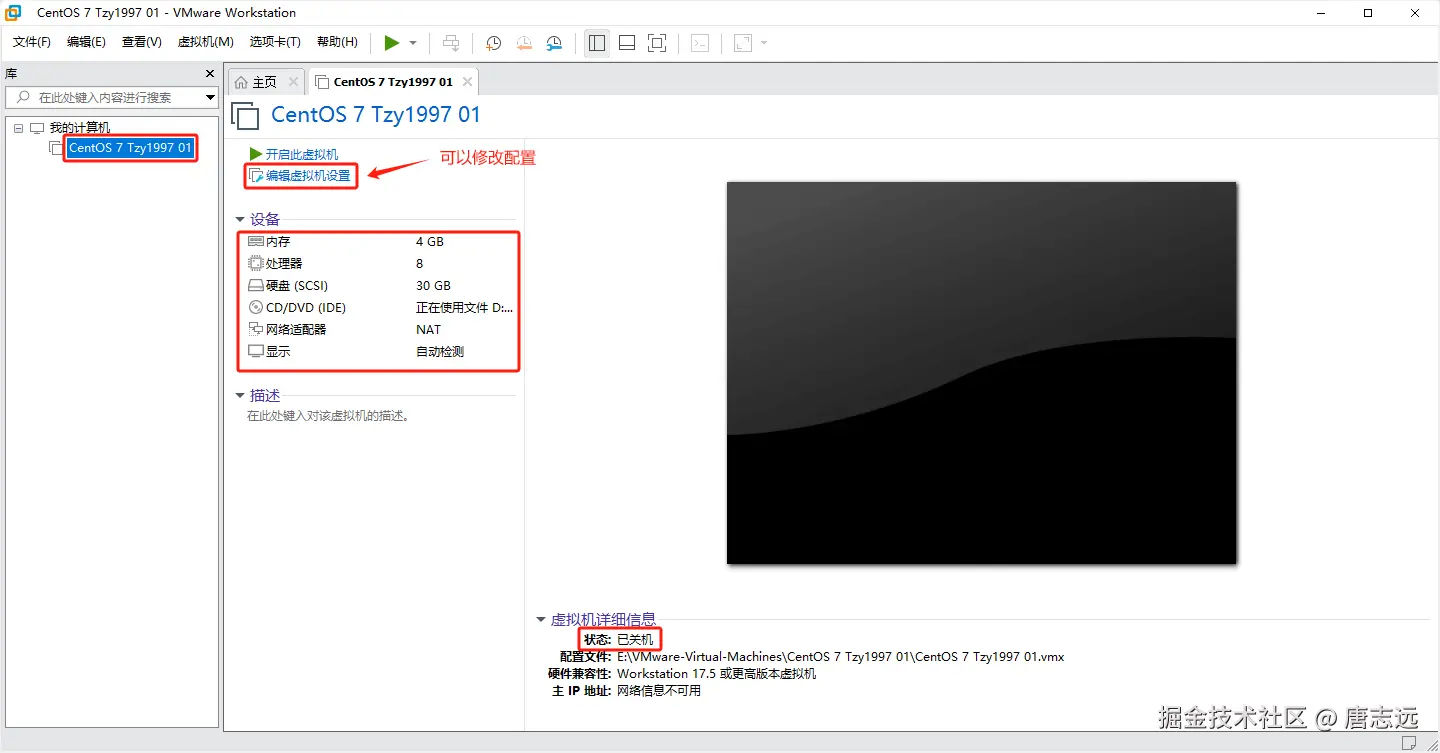Click the library search input field
Image resolution: width=1440 pixels, height=753 pixels.
click(104, 97)
